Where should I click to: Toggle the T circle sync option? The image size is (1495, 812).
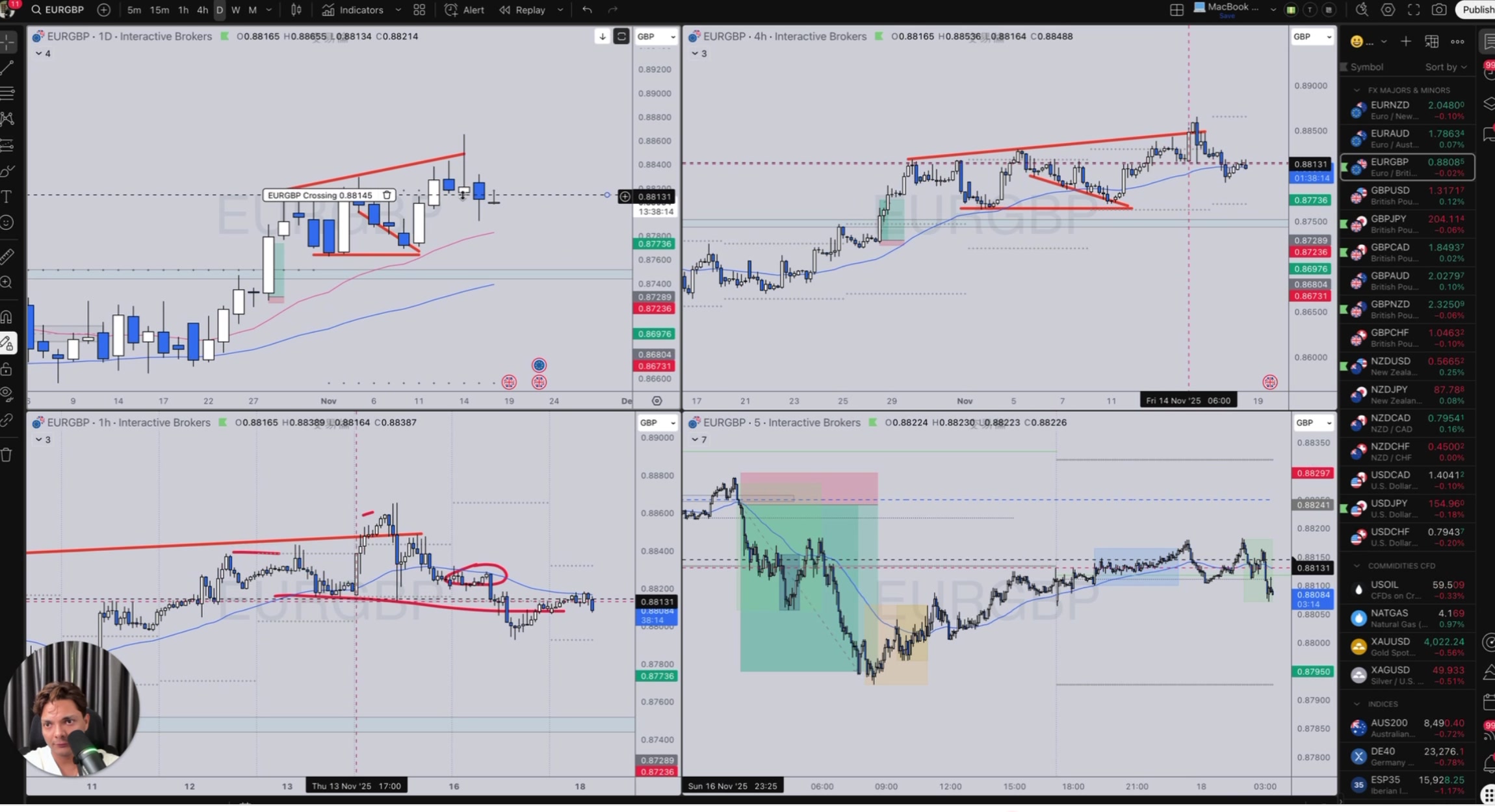[1309, 10]
